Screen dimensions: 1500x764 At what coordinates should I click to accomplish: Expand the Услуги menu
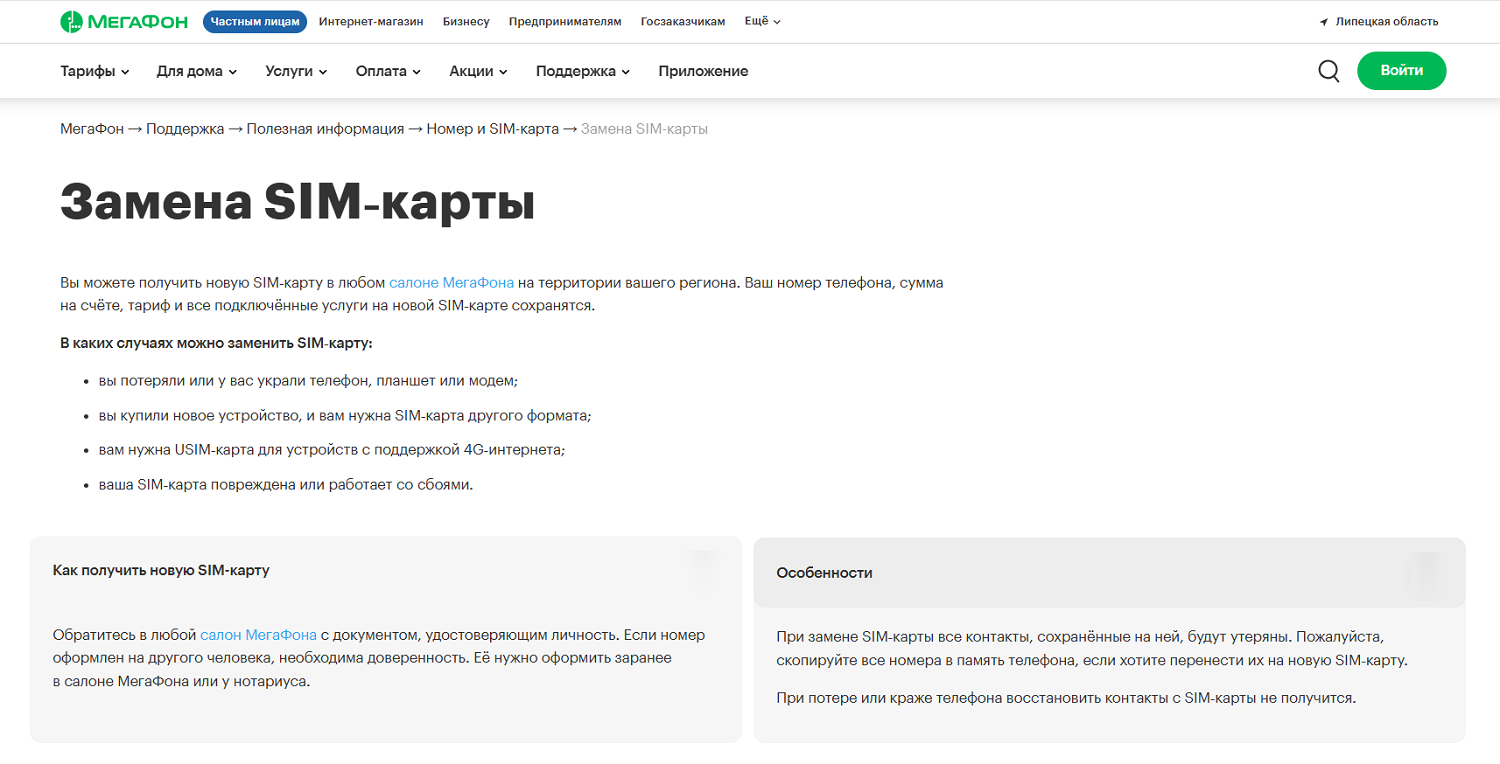click(296, 71)
